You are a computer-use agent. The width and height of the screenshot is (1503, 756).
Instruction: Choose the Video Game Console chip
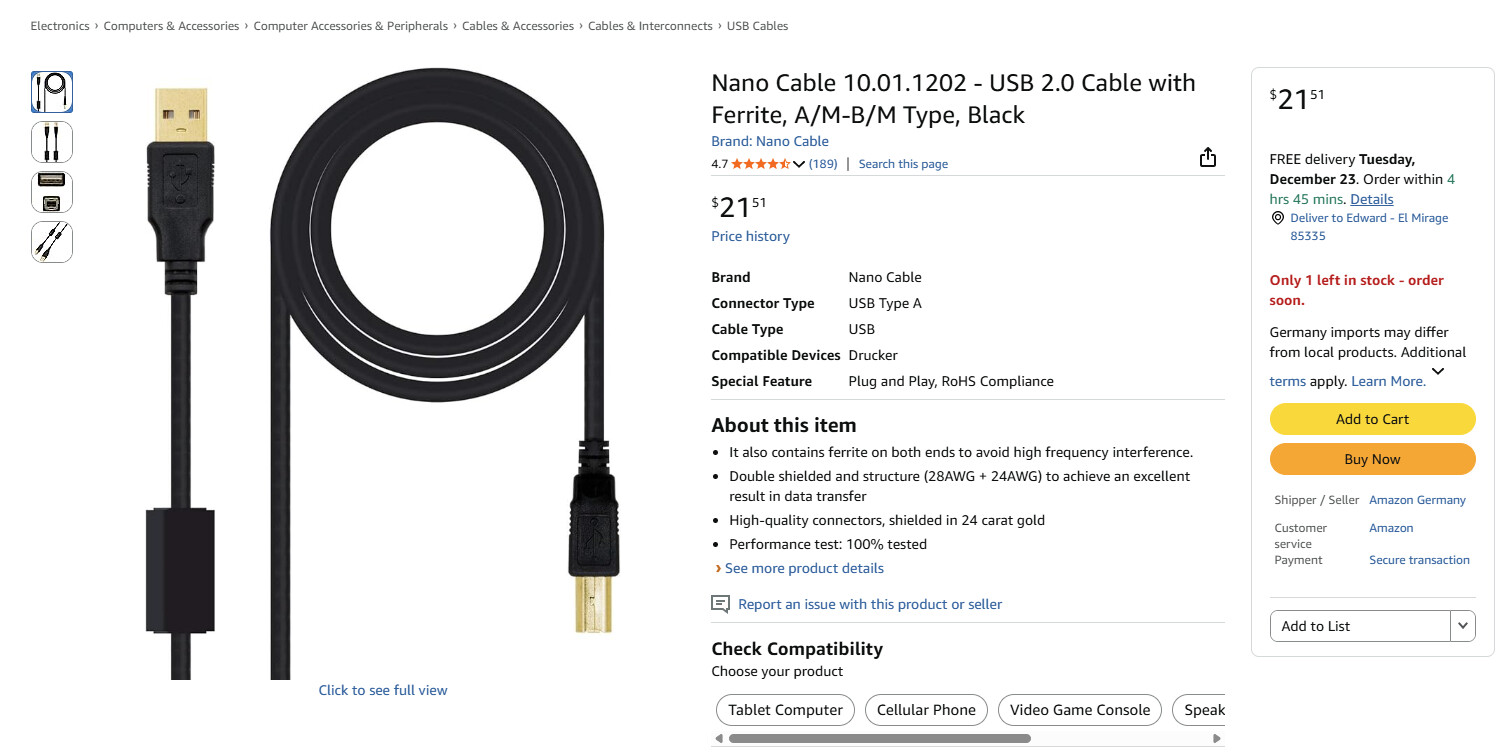tap(1079, 710)
